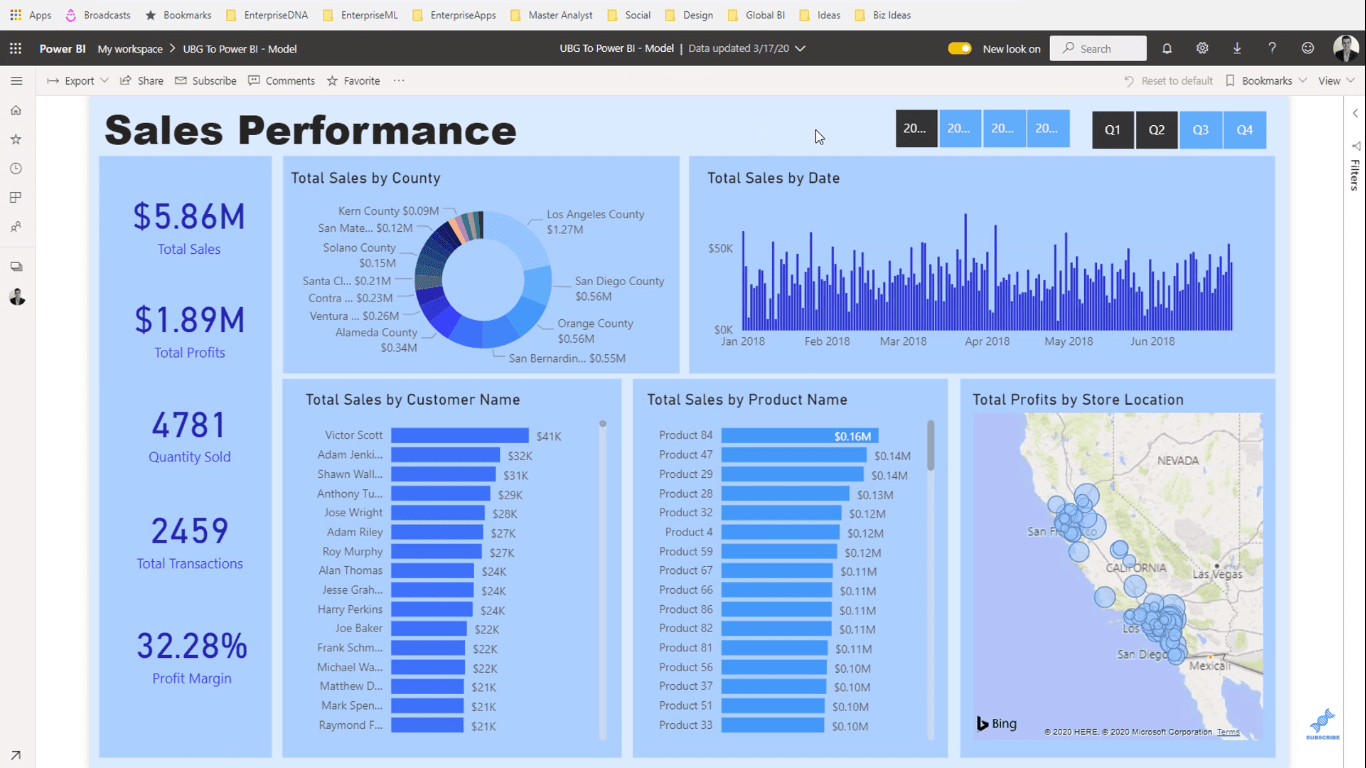
Task: Open My workspace avatar in left navigation
Action: click(x=17, y=297)
